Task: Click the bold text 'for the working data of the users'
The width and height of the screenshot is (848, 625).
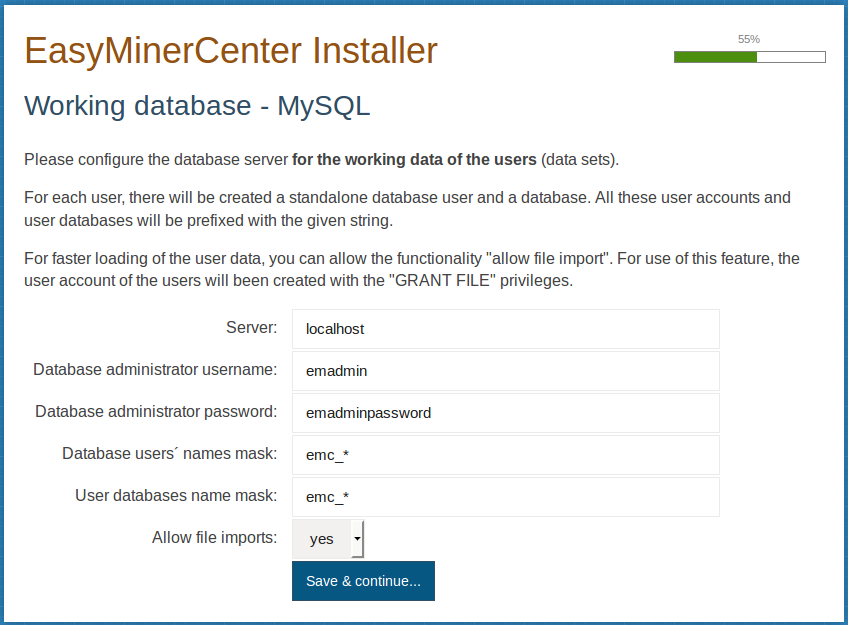Action: point(414,159)
